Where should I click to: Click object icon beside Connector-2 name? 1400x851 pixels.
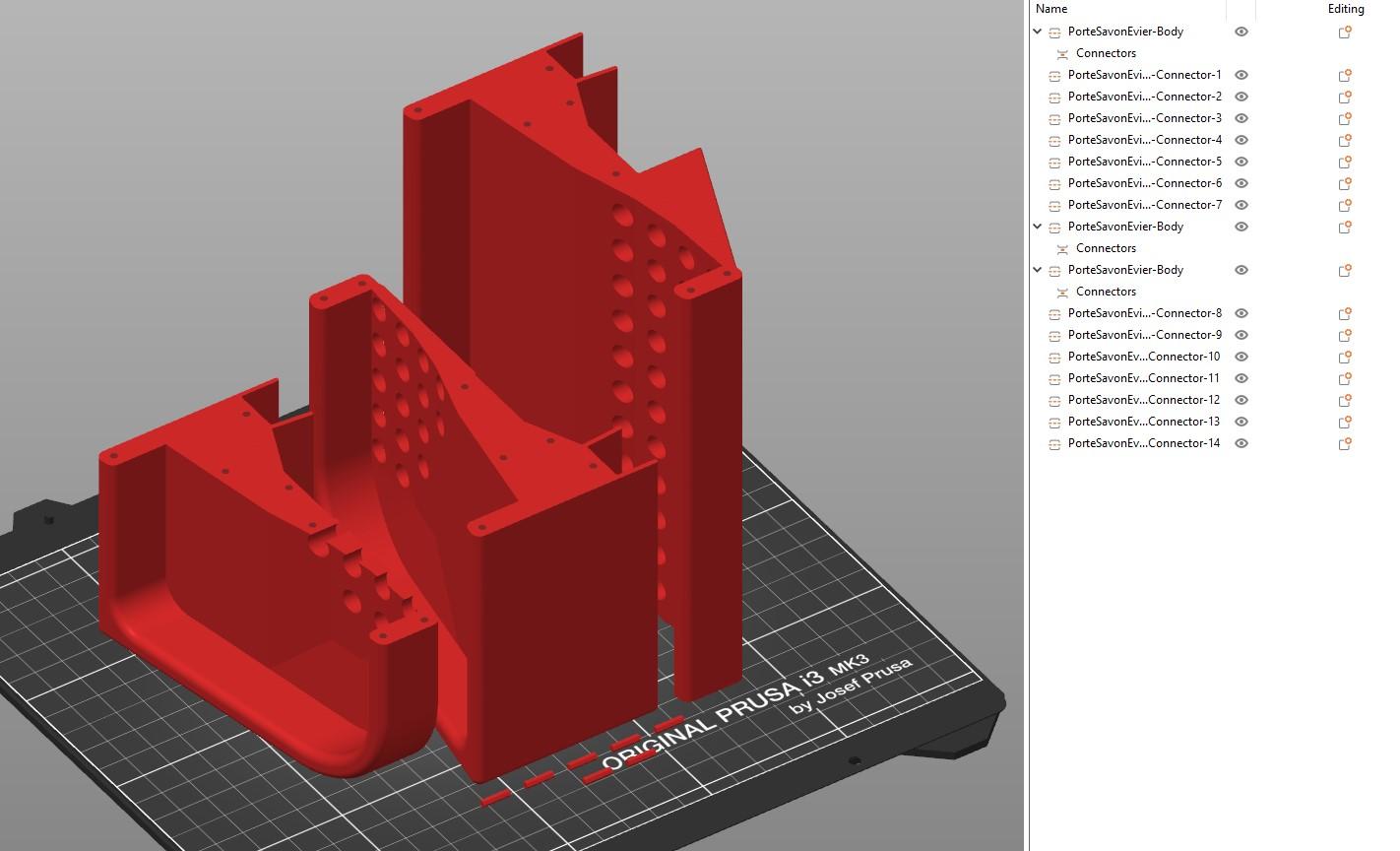pos(1054,97)
